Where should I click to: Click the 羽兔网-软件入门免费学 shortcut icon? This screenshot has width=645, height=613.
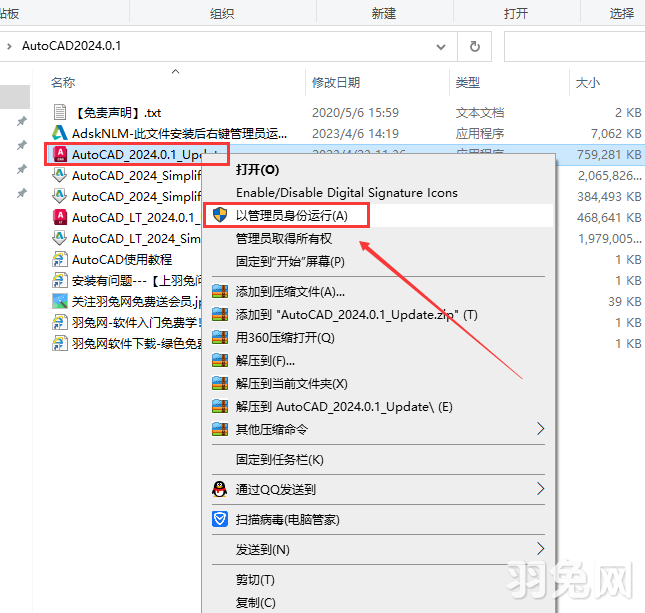(60, 322)
